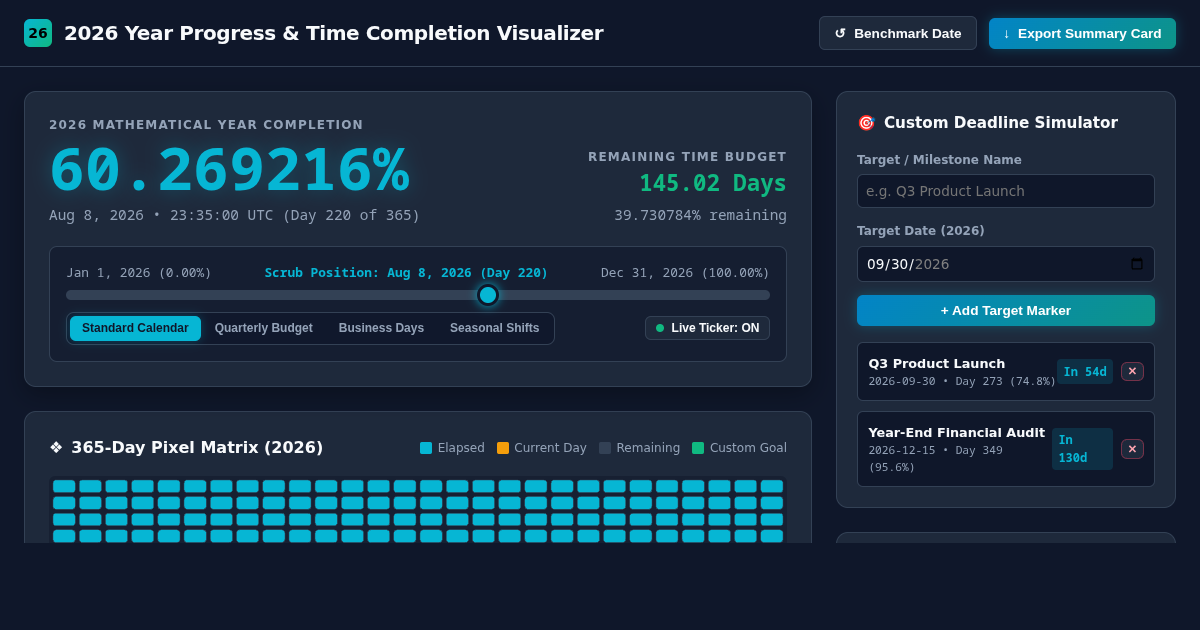Export the summary card
Viewport: 1200px width, 630px height.
1082,33
